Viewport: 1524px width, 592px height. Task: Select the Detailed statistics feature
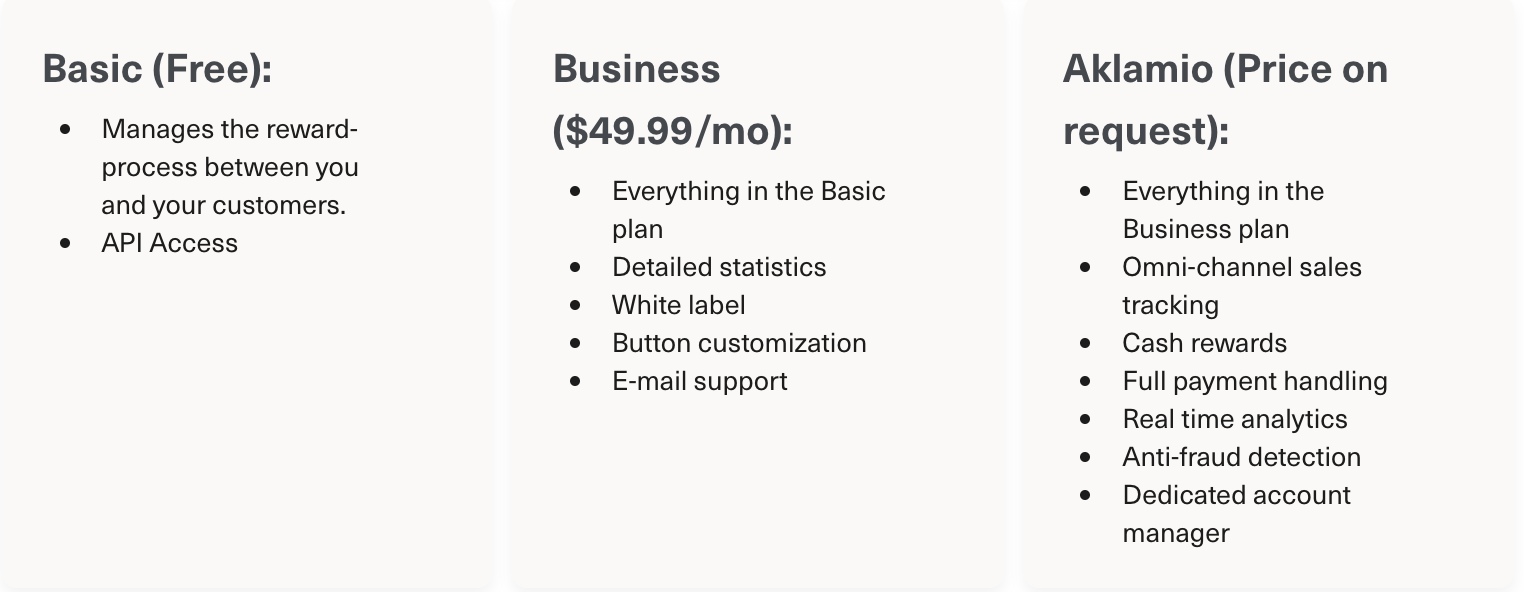(719, 267)
